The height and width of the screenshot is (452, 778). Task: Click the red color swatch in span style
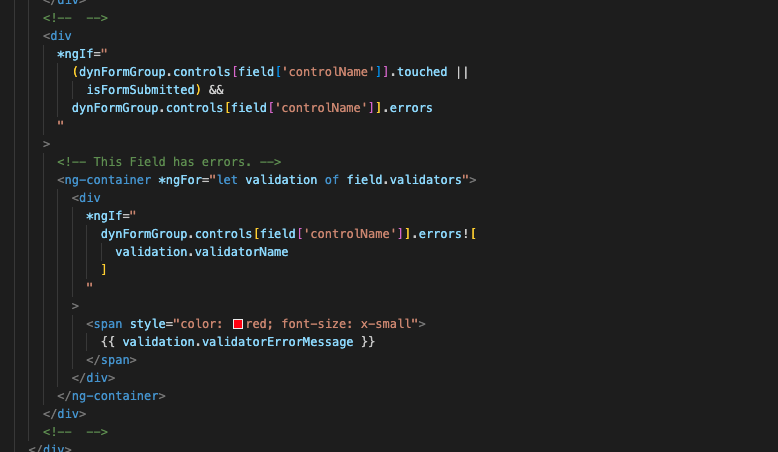pos(238,324)
